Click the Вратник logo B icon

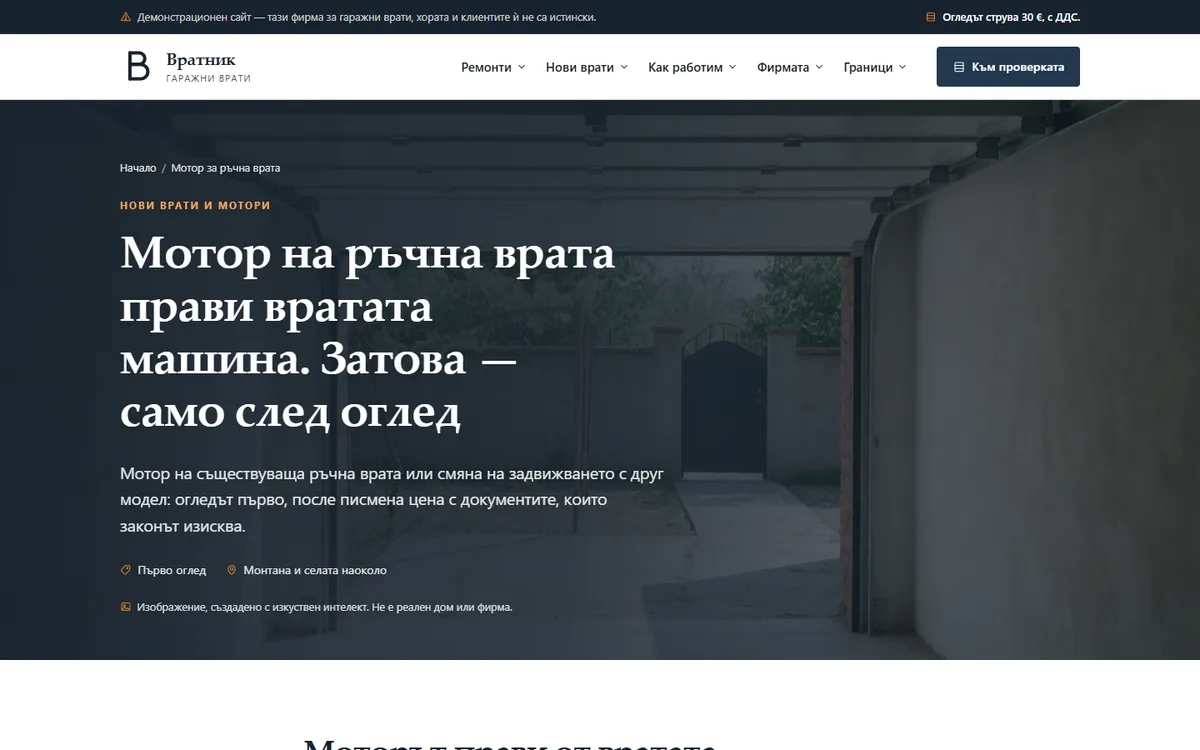coord(138,66)
